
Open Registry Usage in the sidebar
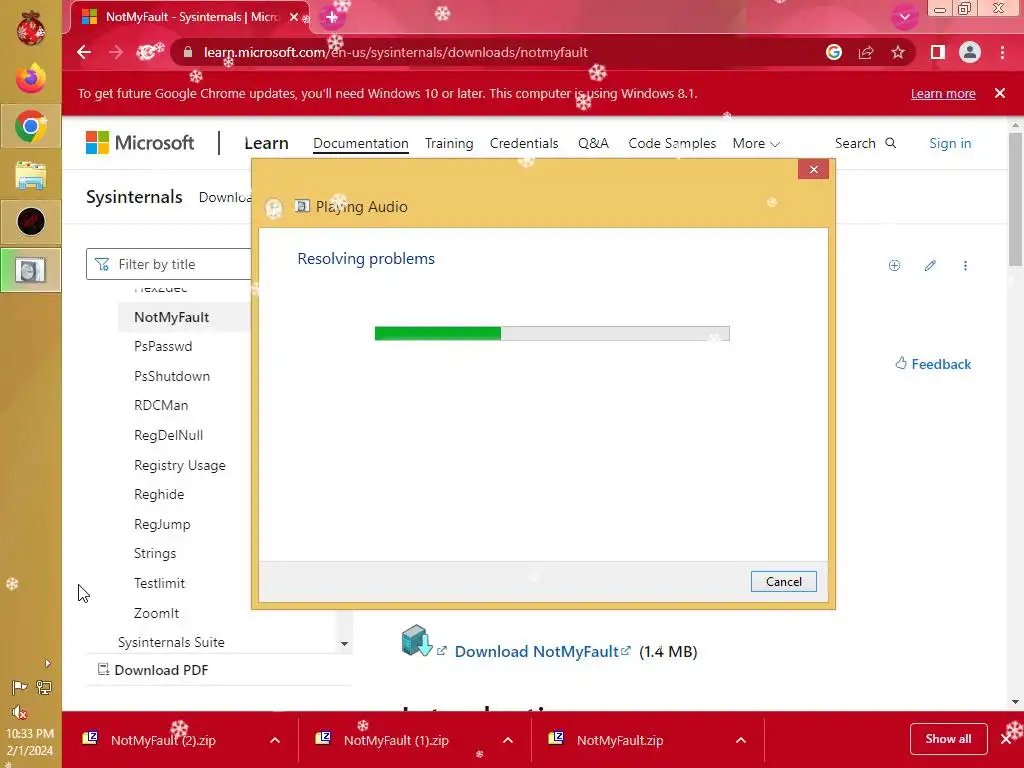point(180,465)
